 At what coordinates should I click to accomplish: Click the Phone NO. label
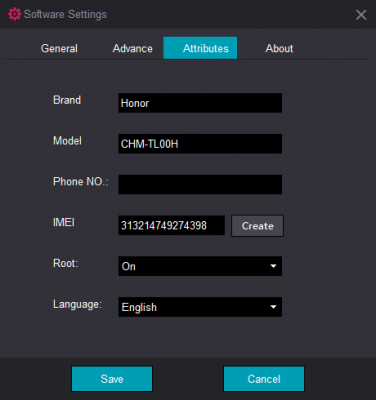[81, 181]
